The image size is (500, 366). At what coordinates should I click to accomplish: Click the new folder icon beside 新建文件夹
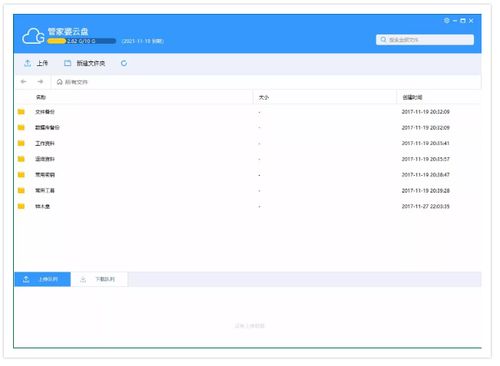point(68,63)
